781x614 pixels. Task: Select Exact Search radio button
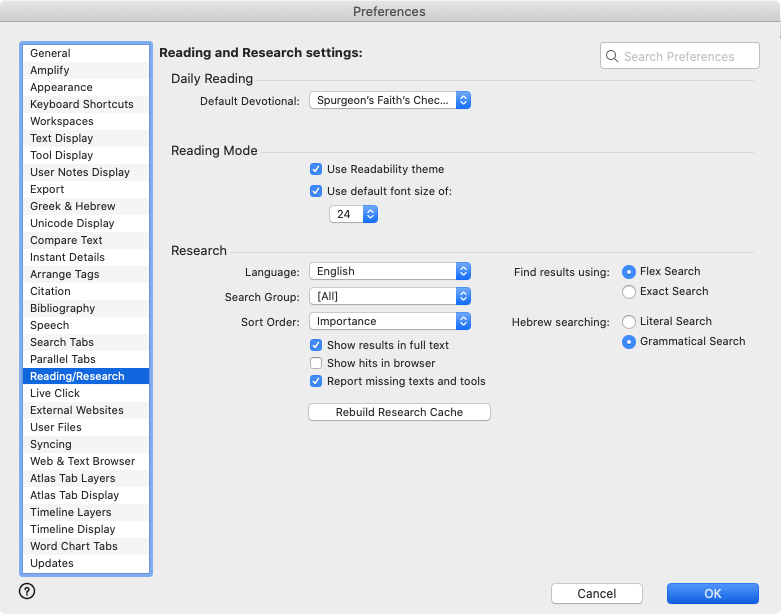tap(629, 292)
